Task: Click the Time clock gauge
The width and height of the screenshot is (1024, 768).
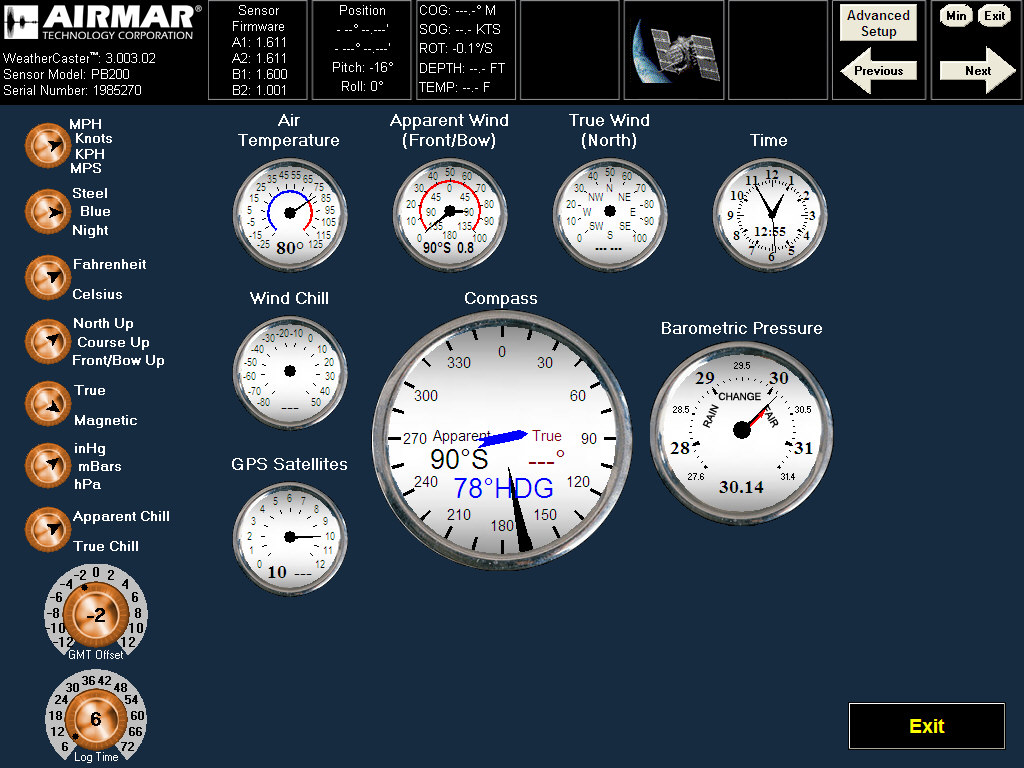Action: pyautogui.click(x=770, y=213)
